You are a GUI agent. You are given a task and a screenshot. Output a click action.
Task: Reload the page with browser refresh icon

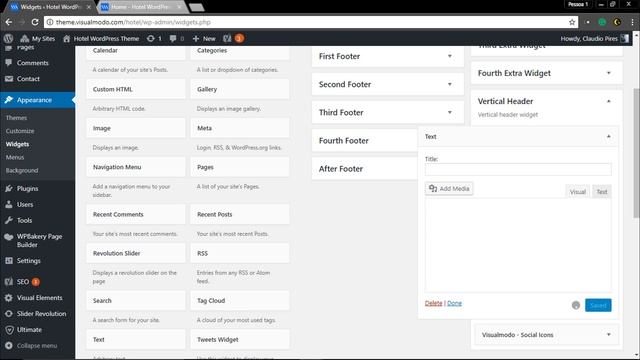click(x=35, y=22)
